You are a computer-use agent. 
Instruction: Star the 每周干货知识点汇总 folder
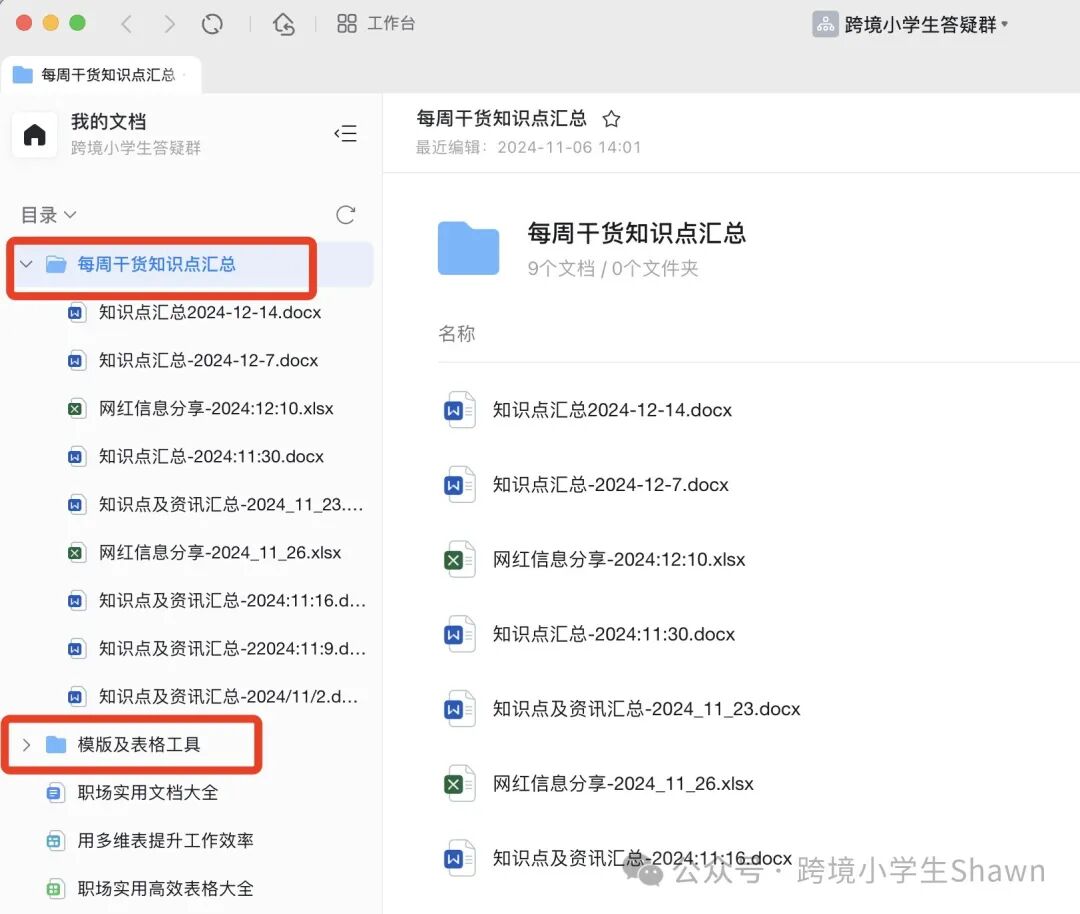coord(611,119)
